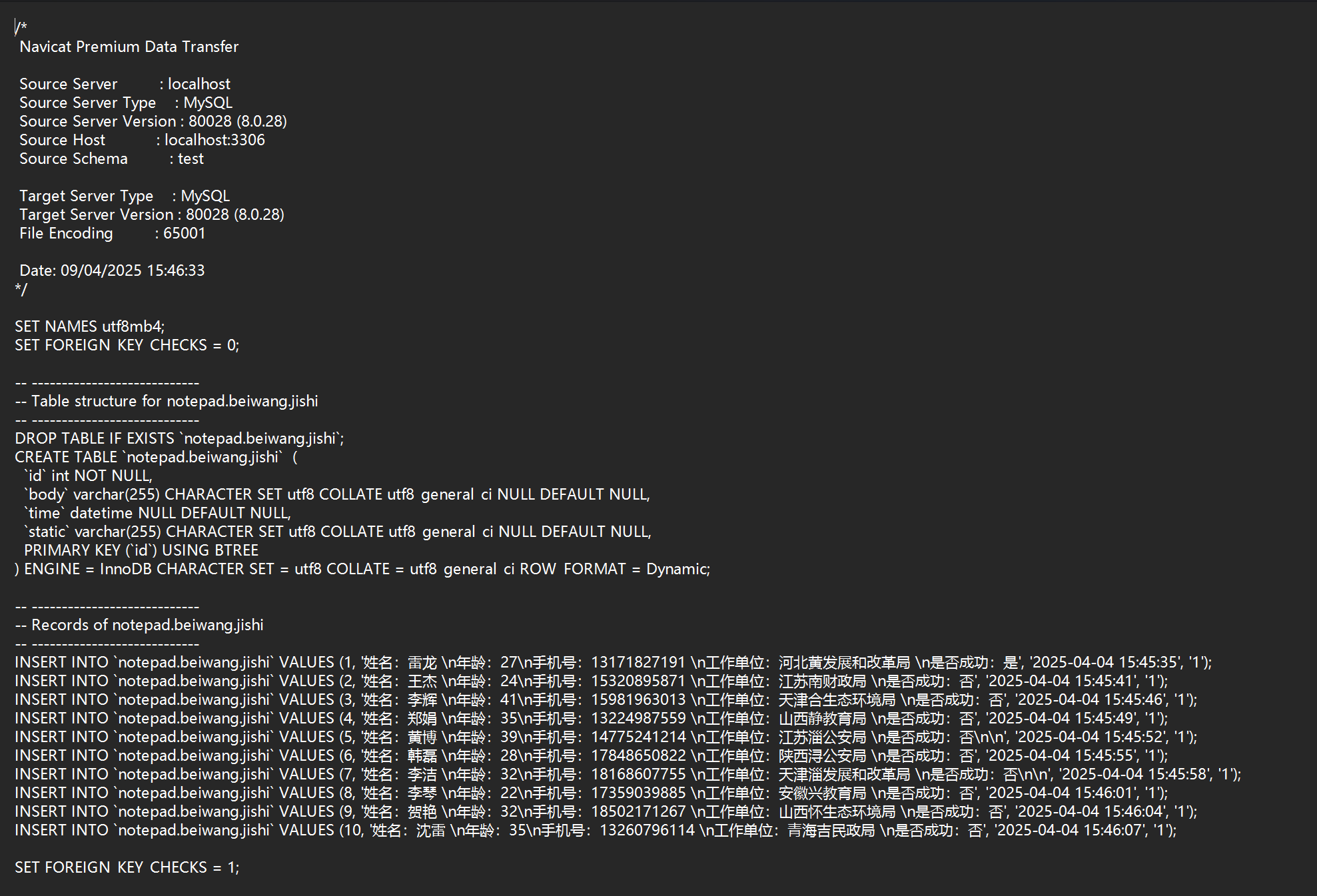Click the 'ENGINE = InnoDB' line

click(x=362, y=569)
